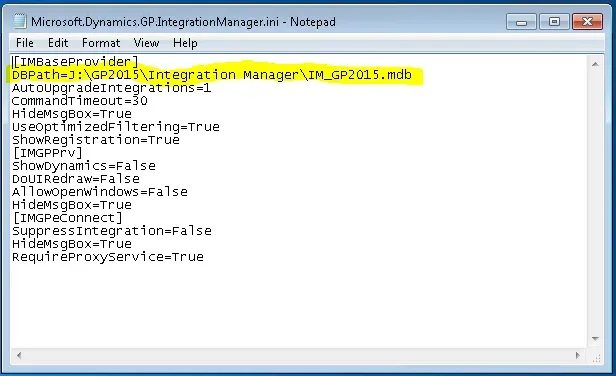Open the View menu
The image size is (616, 376).
(146, 42)
